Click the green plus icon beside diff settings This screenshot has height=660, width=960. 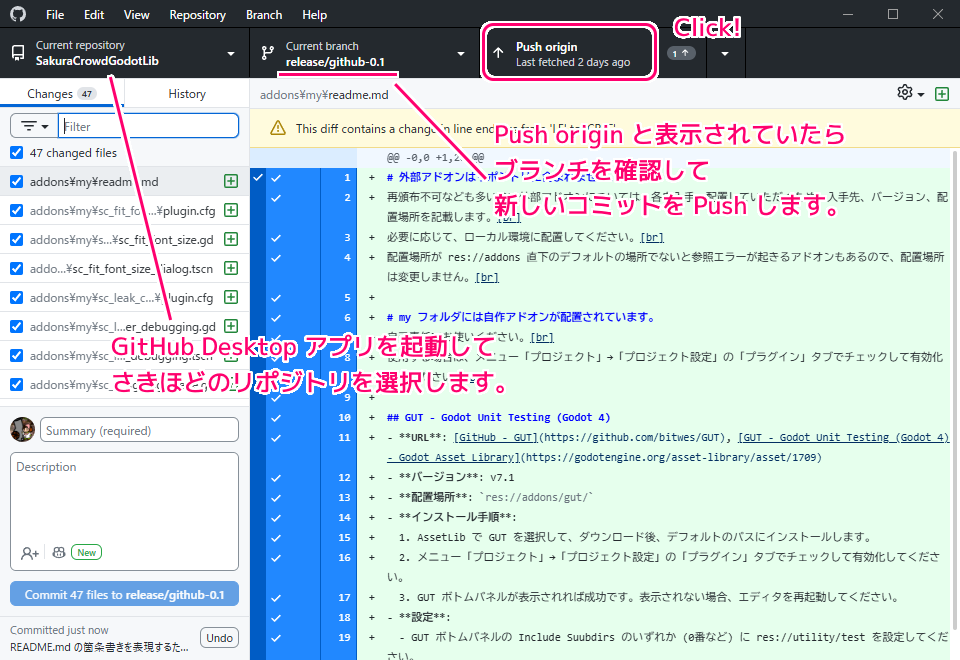(x=941, y=93)
